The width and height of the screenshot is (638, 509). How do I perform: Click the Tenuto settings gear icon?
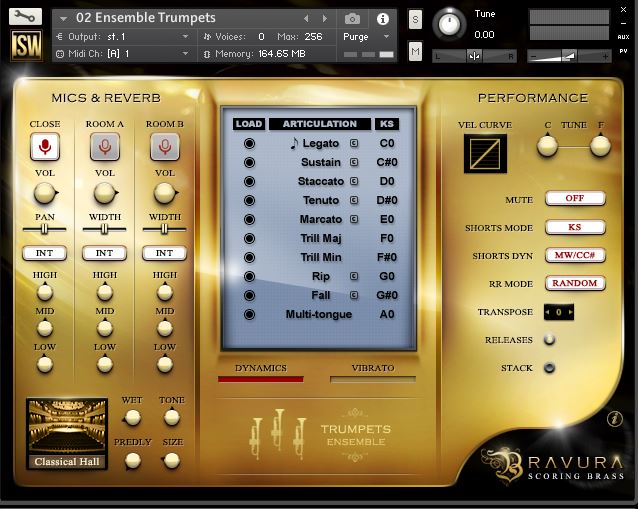[x=354, y=200]
